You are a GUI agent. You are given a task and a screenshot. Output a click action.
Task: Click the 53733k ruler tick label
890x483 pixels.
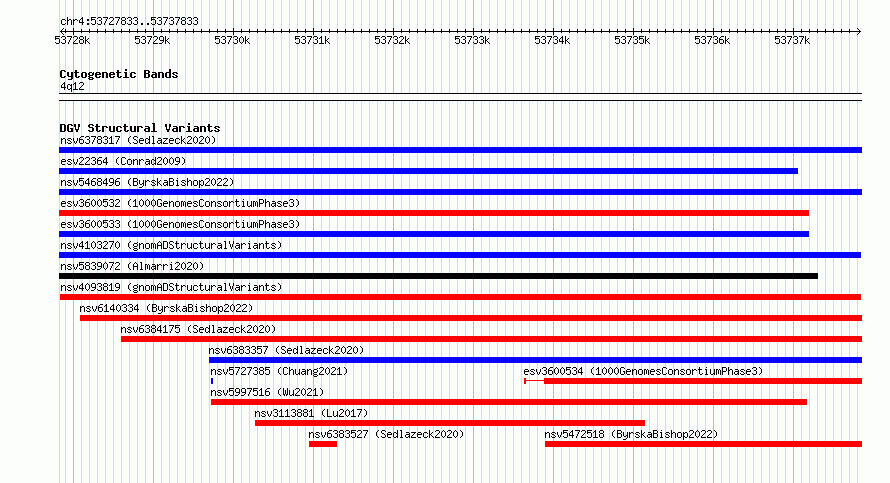(472, 40)
